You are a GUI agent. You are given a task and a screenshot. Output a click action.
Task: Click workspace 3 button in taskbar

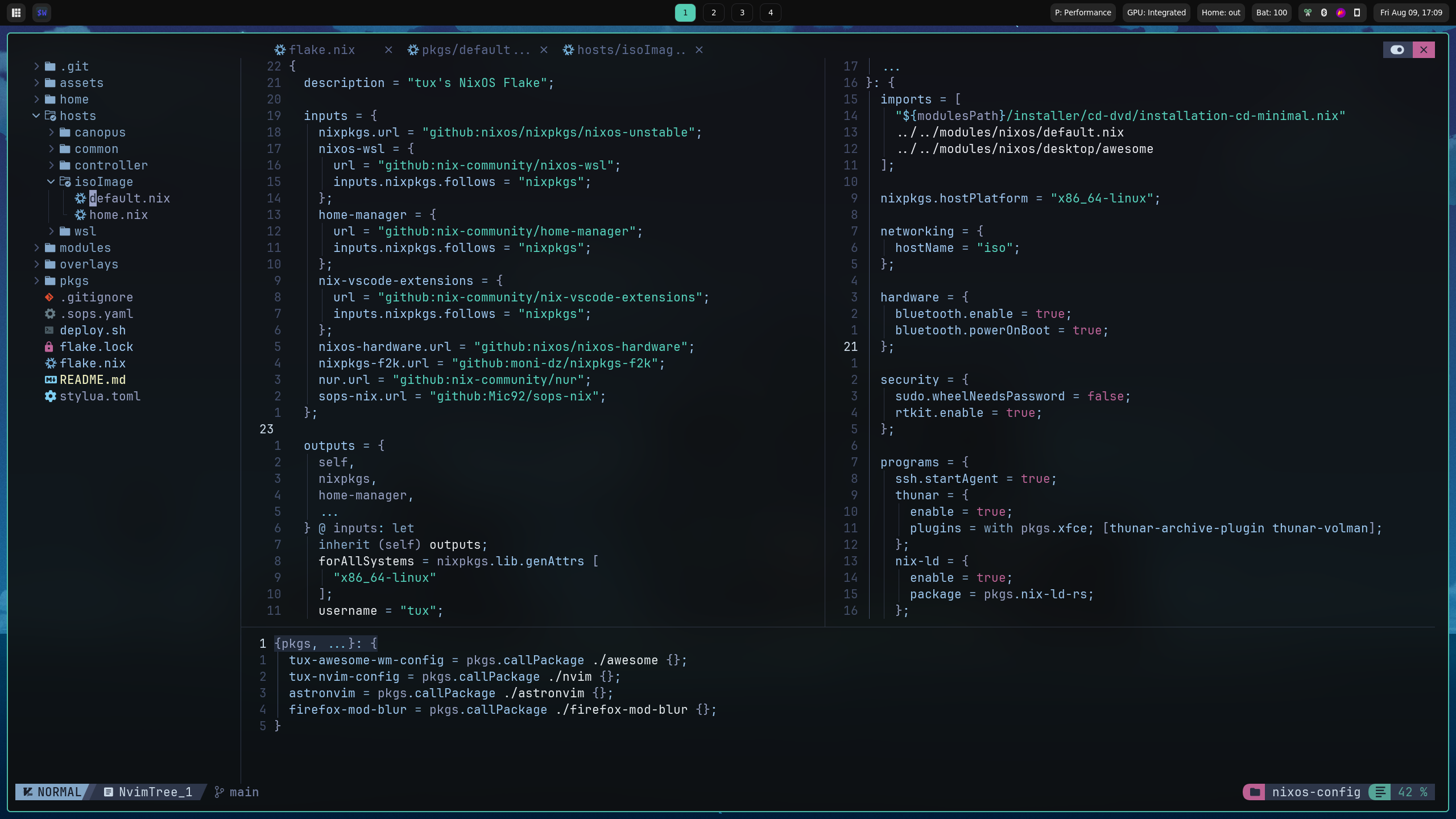(x=742, y=12)
